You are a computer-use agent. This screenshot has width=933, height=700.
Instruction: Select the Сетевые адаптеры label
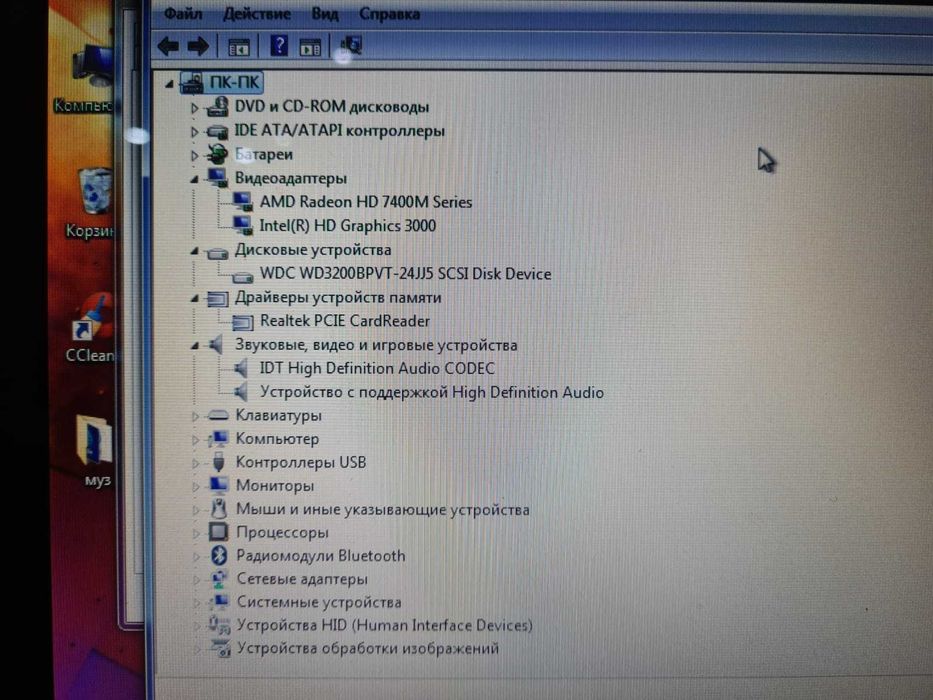pos(302,579)
